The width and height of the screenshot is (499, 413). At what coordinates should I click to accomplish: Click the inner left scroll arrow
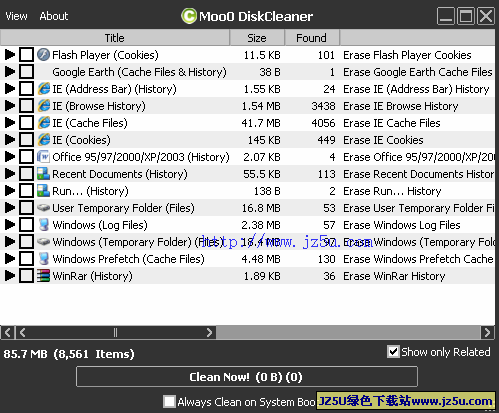[22, 332]
